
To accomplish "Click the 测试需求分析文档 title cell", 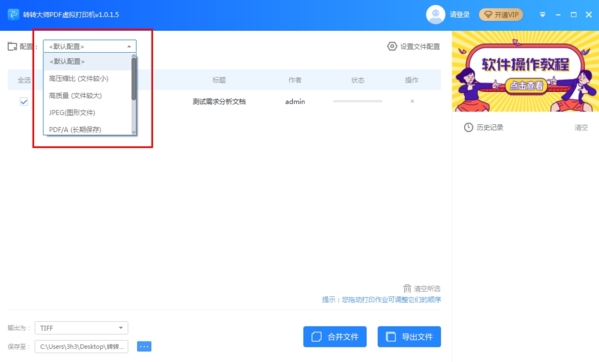I will [219, 102].
